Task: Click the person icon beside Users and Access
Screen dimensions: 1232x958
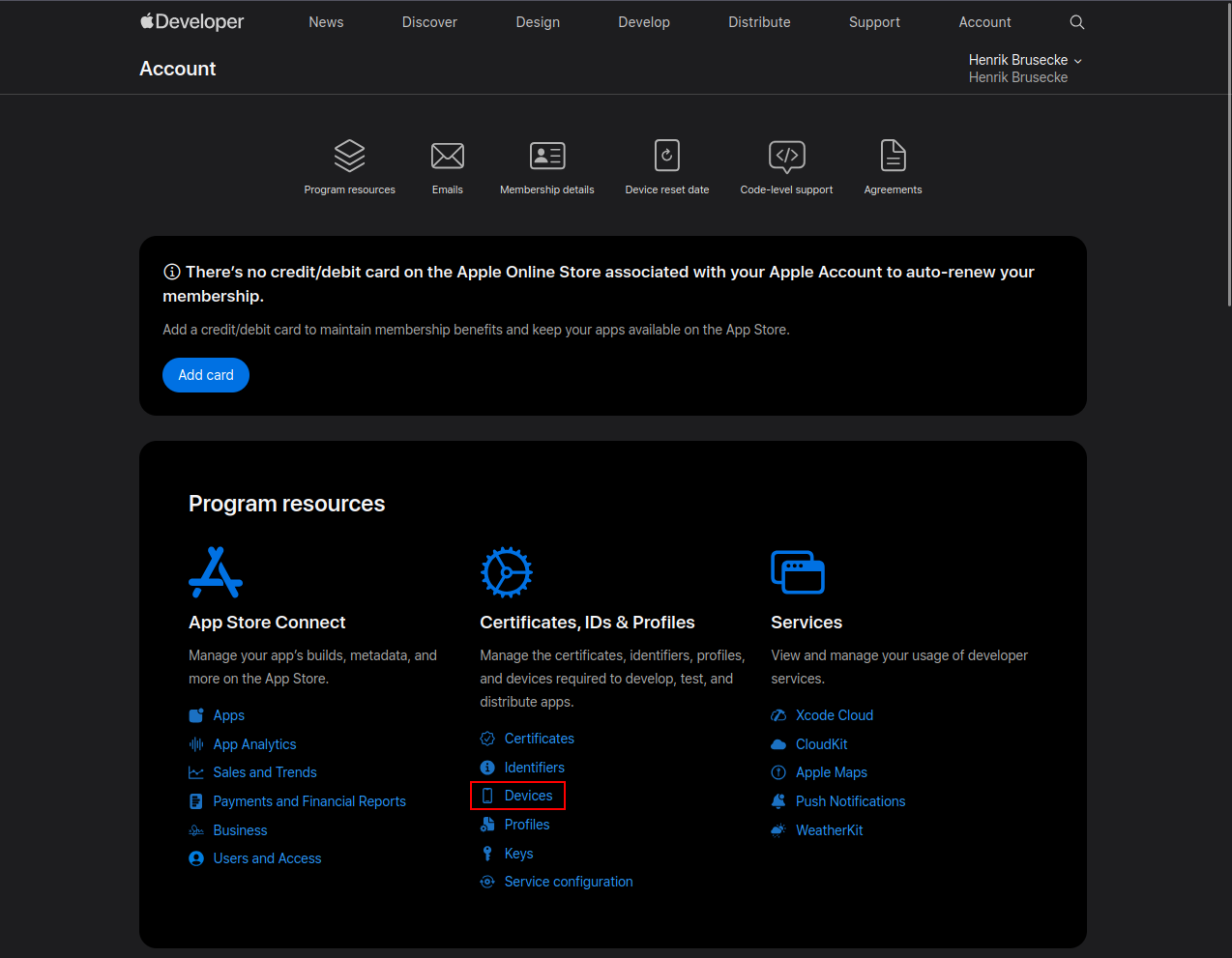Action: 196,858
